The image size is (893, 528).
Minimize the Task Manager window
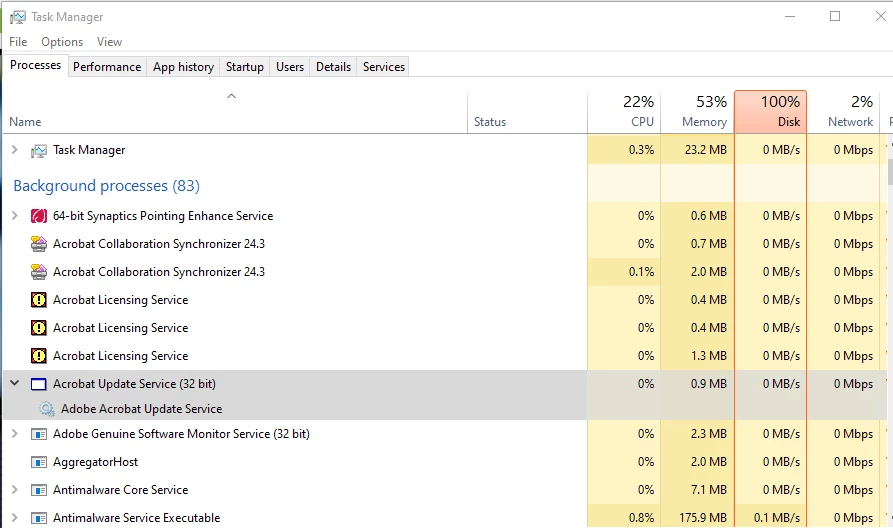pyautogui.click(x=790, y=16)
